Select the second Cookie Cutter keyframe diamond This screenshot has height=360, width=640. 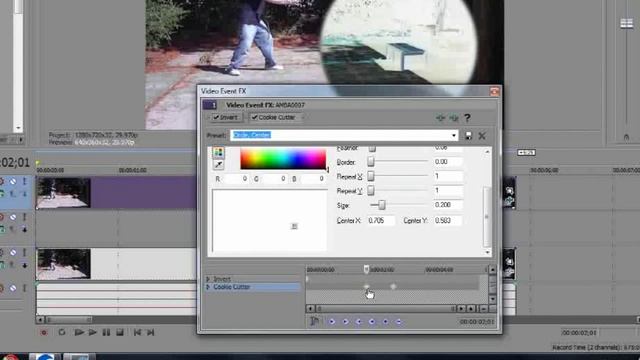pos(393,287)
